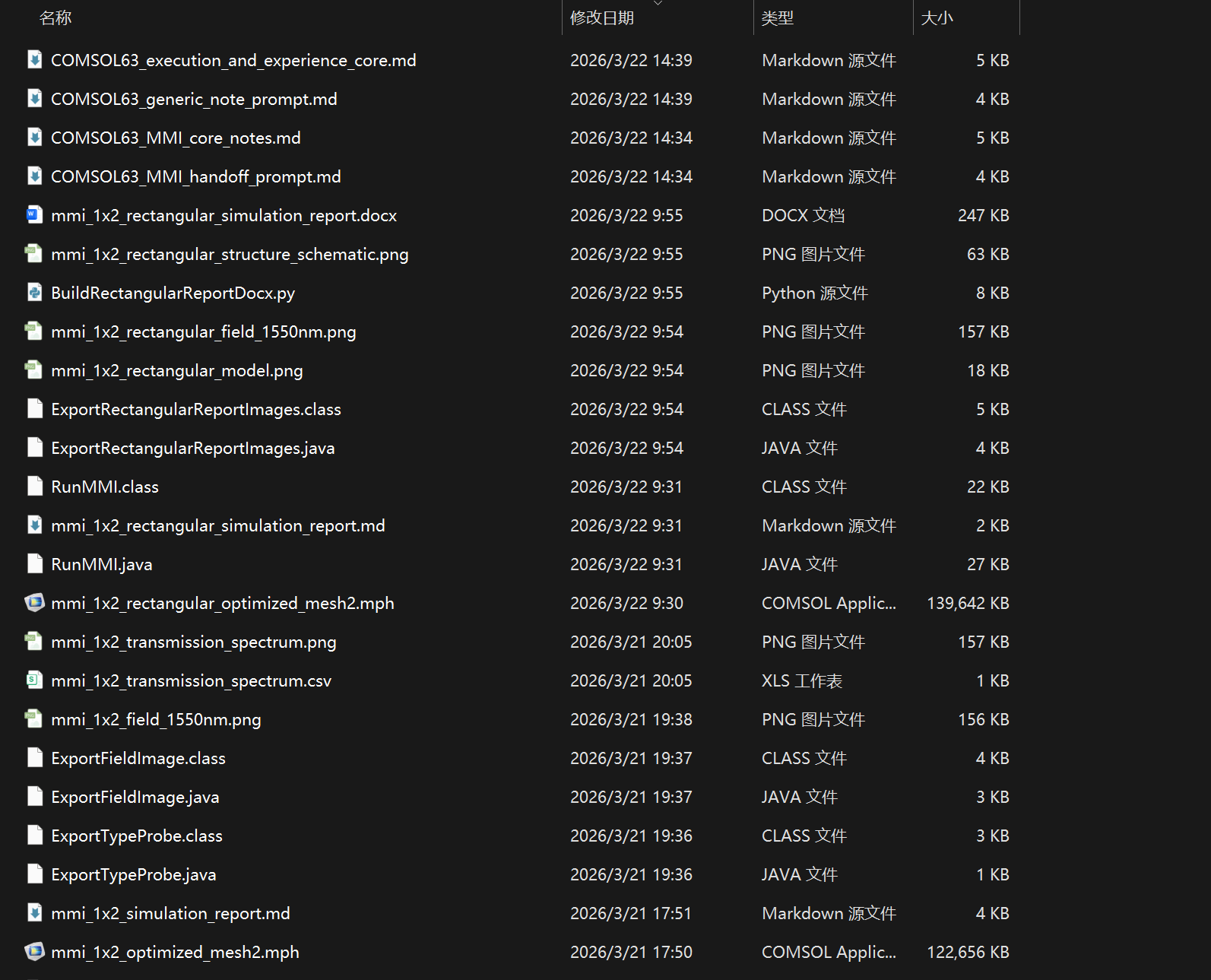
Task: Click the Python icon of BuildRectangularReportDocx.py
Action: click(34, 292)
